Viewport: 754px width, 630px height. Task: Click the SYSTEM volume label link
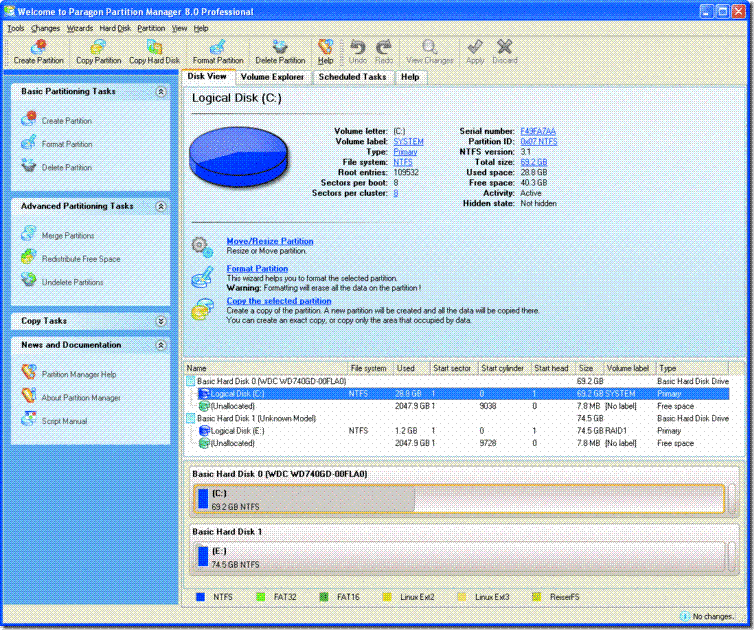point(408,141)
